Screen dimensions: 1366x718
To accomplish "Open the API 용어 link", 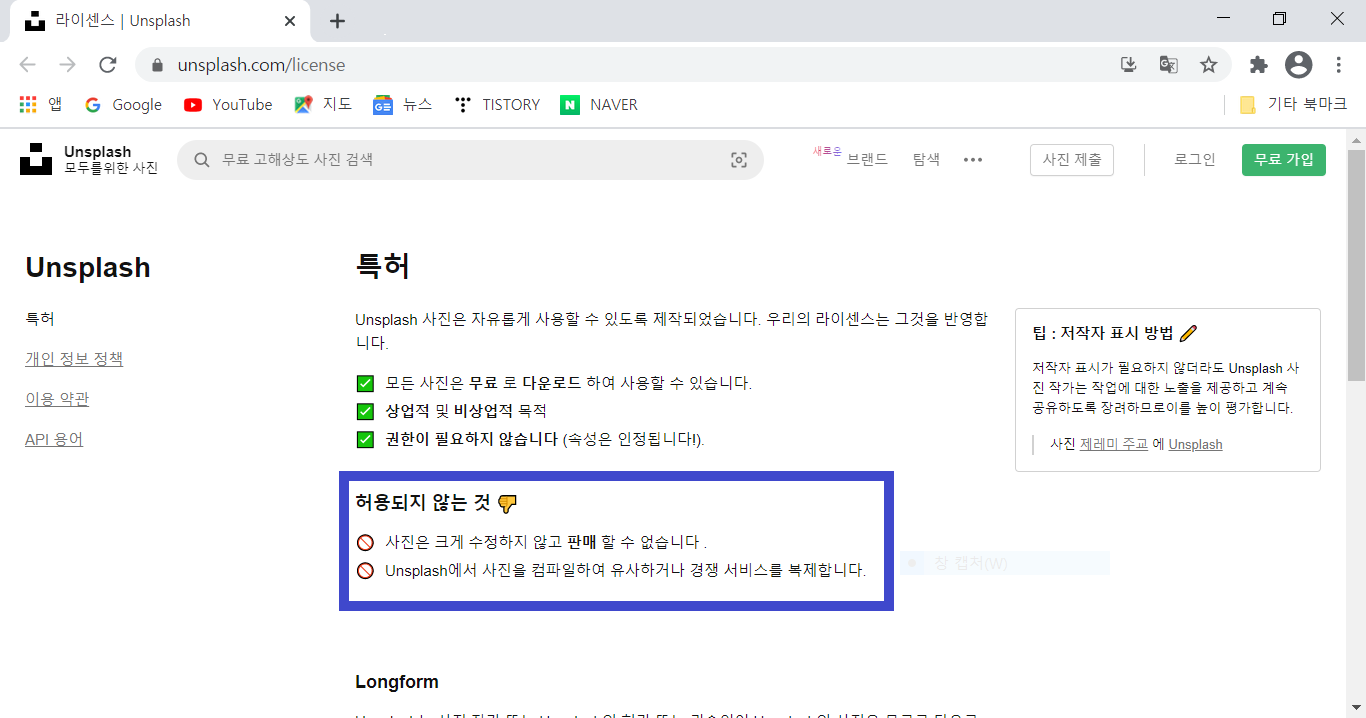I will coord(54,440).
